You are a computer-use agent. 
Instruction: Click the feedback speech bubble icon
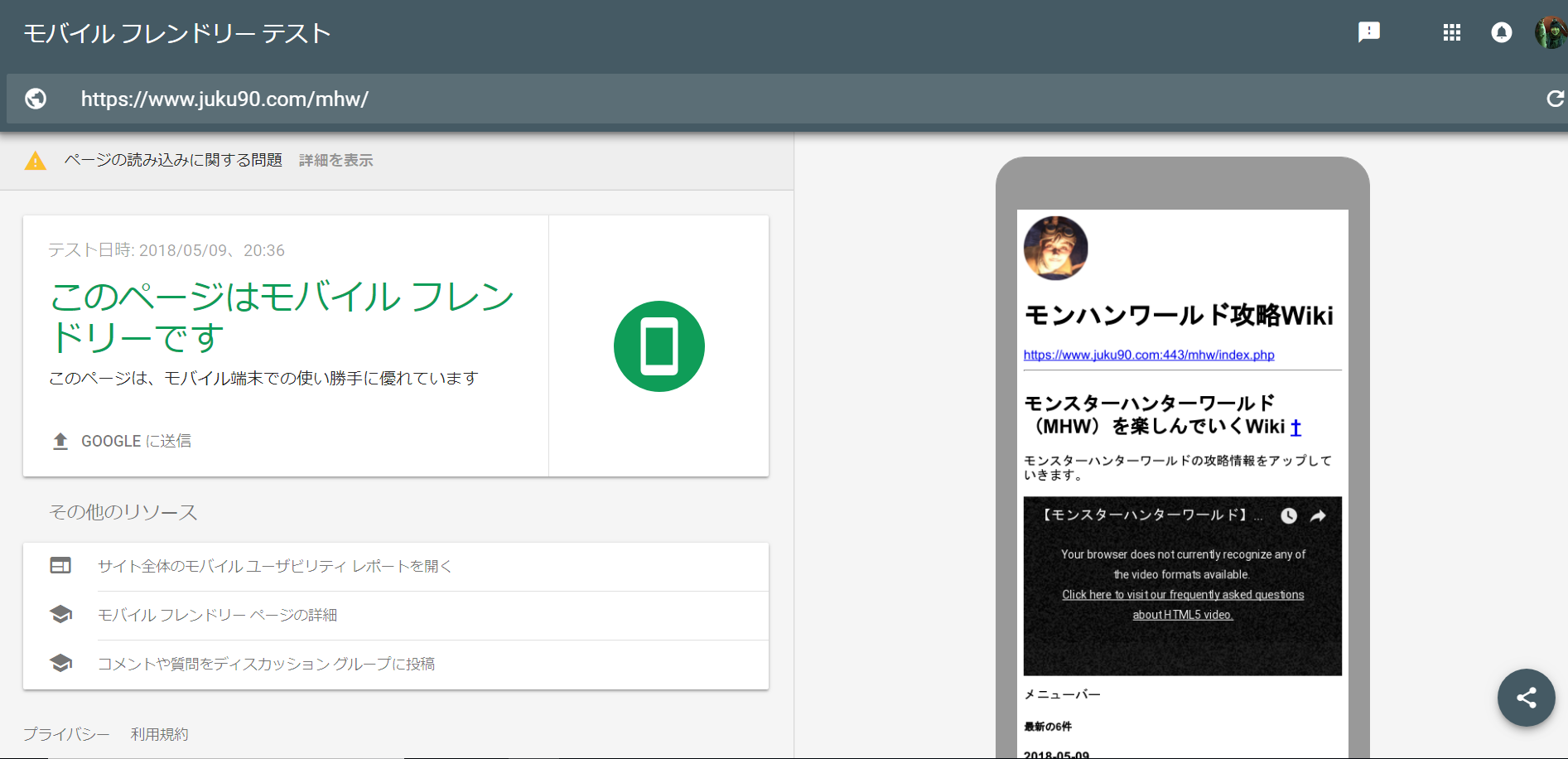click(x=1369, y=32)
